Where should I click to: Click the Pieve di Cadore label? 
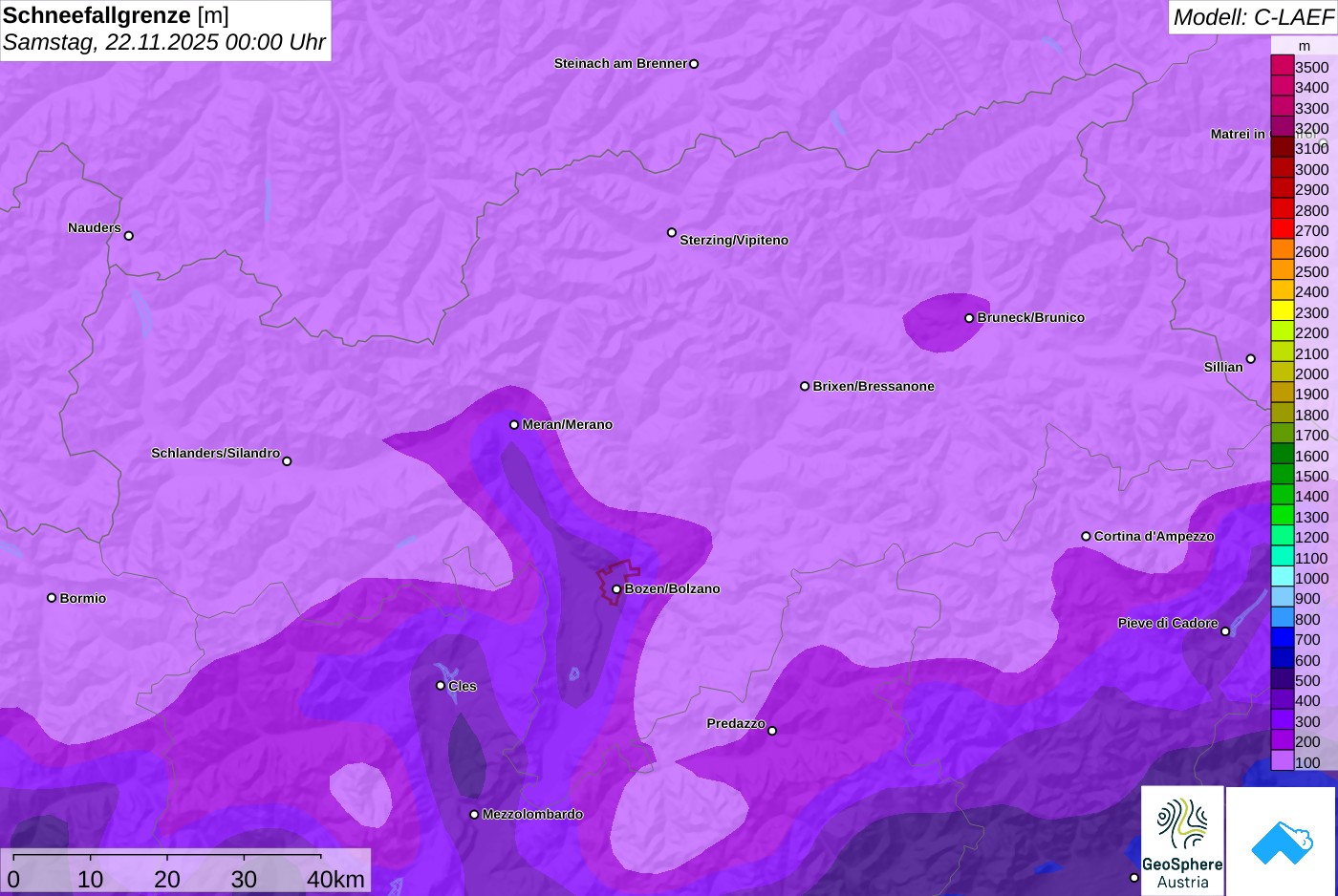(1168, 624)
